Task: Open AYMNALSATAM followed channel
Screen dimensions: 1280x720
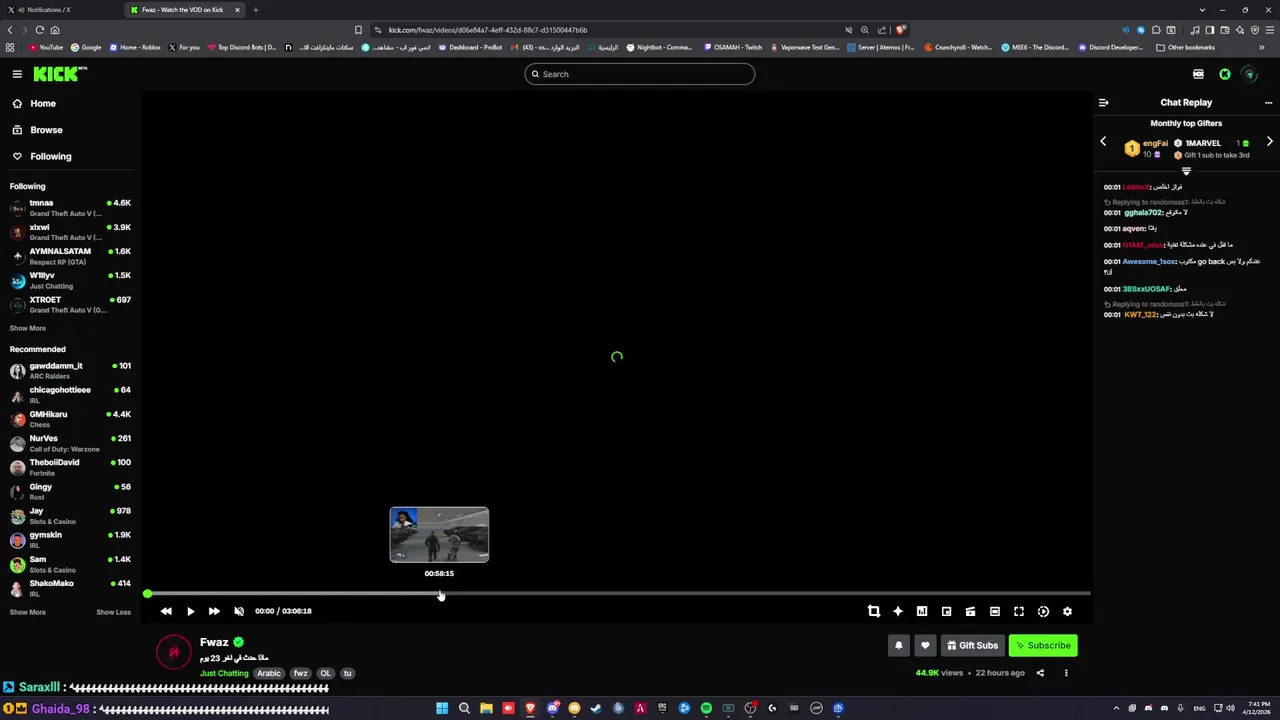Action: pyautogui.click(x=70, y=256)
